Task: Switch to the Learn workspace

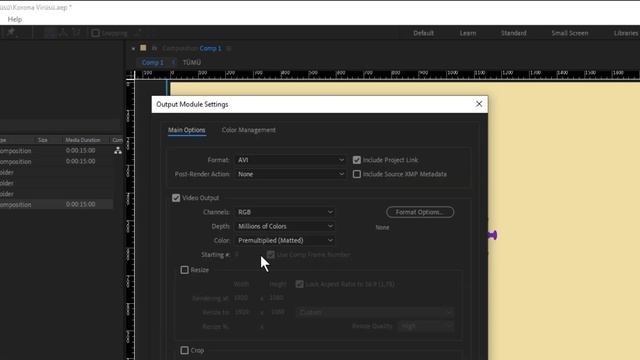Action: click(468, 33)
